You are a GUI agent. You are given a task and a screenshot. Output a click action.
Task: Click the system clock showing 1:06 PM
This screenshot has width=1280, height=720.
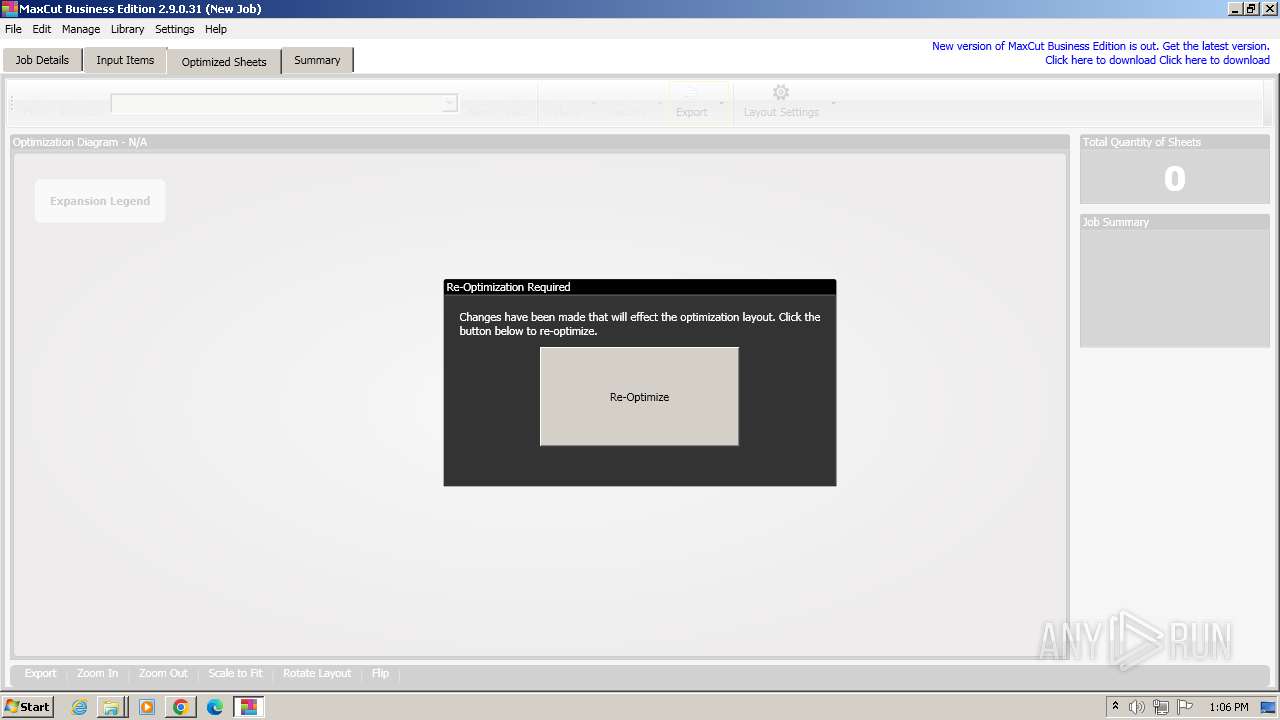click(1229, 707)
